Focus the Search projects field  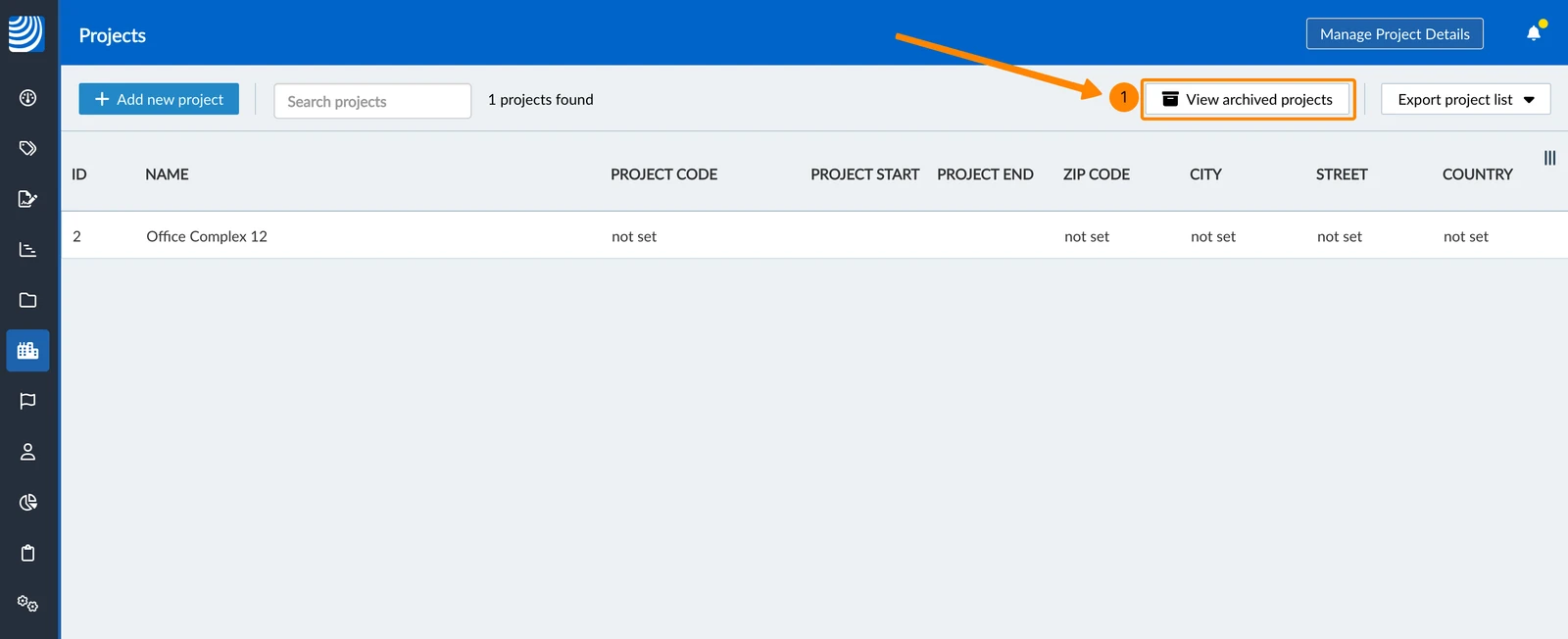[x=372, y=101]
